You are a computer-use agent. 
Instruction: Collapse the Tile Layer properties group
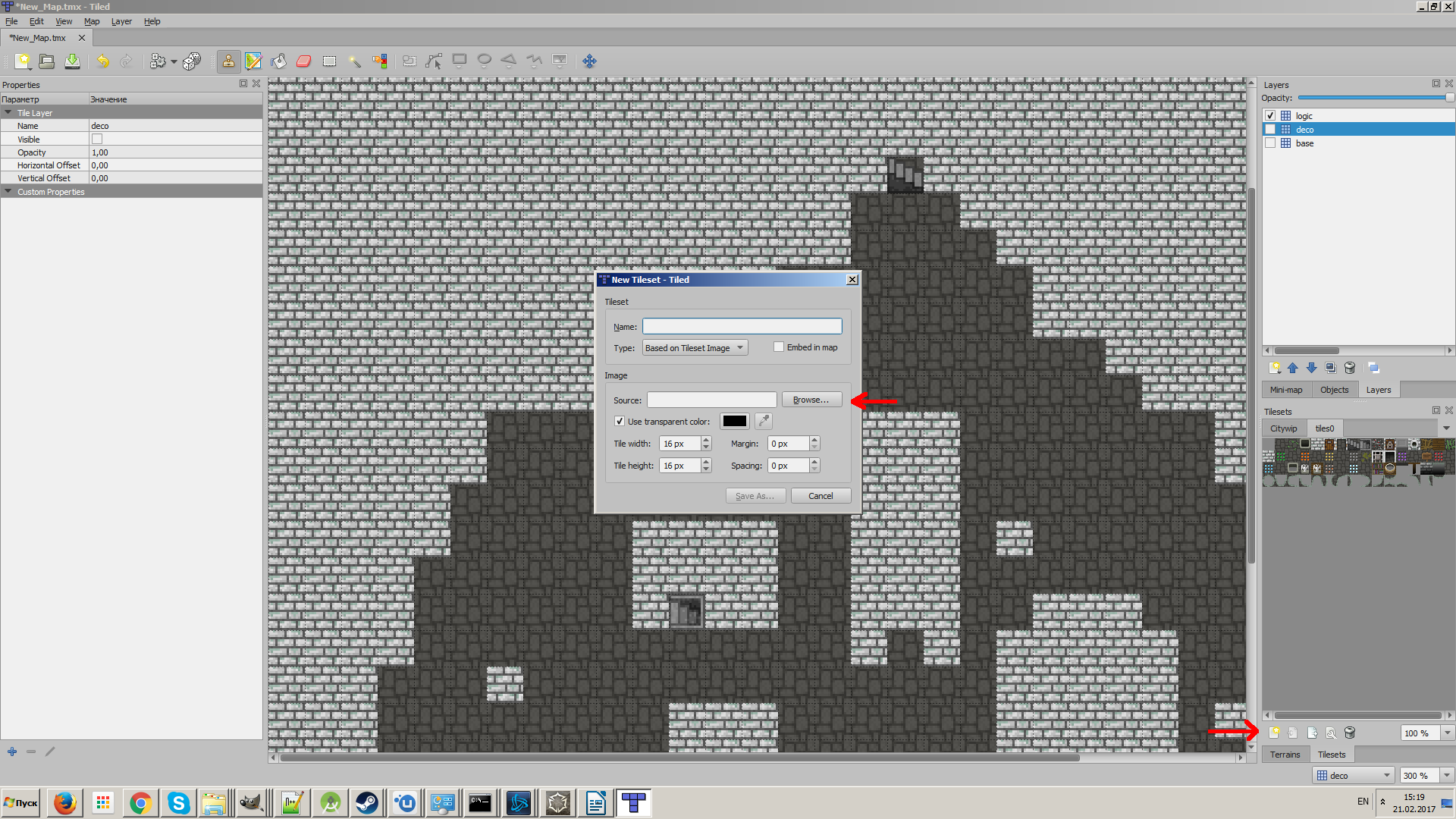(8, 113)
